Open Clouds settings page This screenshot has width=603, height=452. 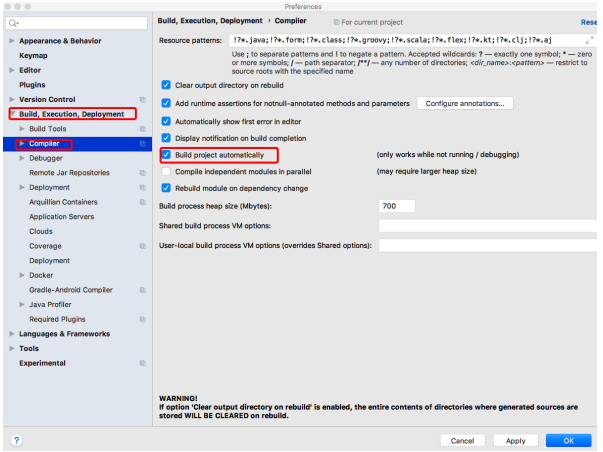point(41,231)
